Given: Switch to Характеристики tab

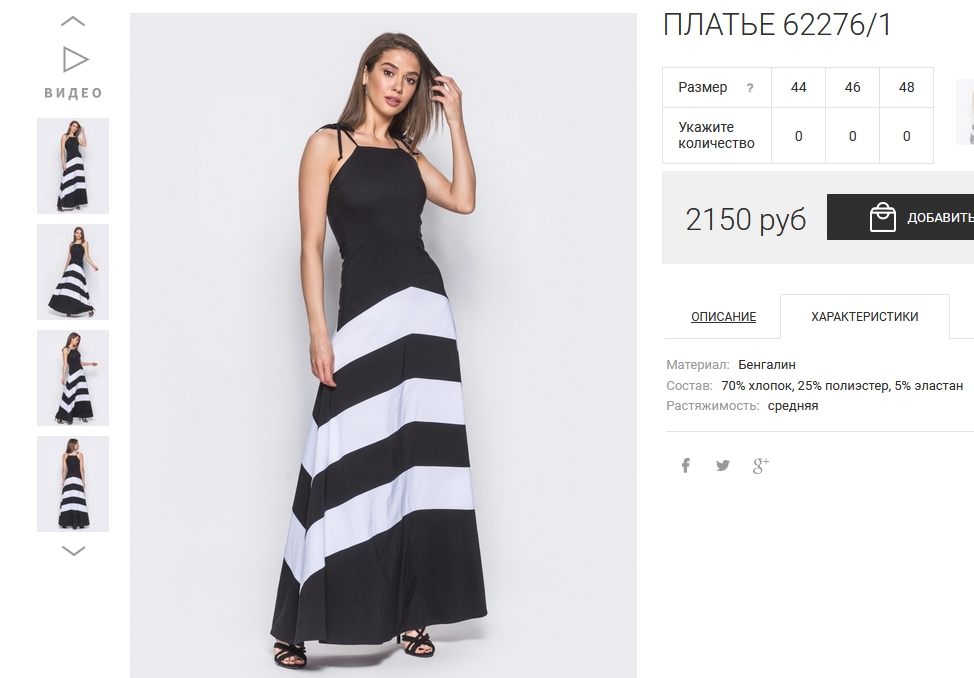Looking at the screenshot, I should click(x=865, y=316).
